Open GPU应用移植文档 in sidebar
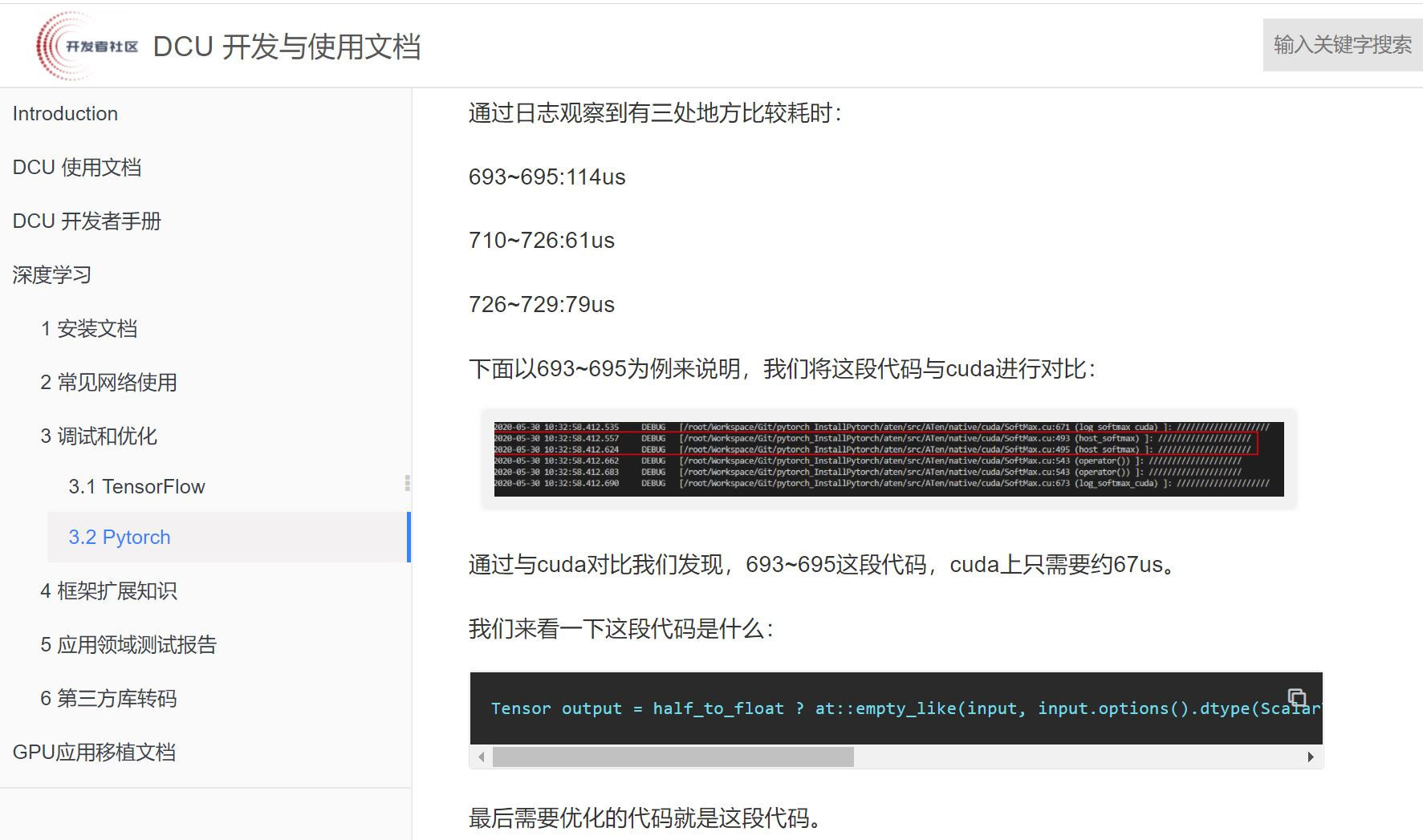The image size is (1423, 840). 94,753
